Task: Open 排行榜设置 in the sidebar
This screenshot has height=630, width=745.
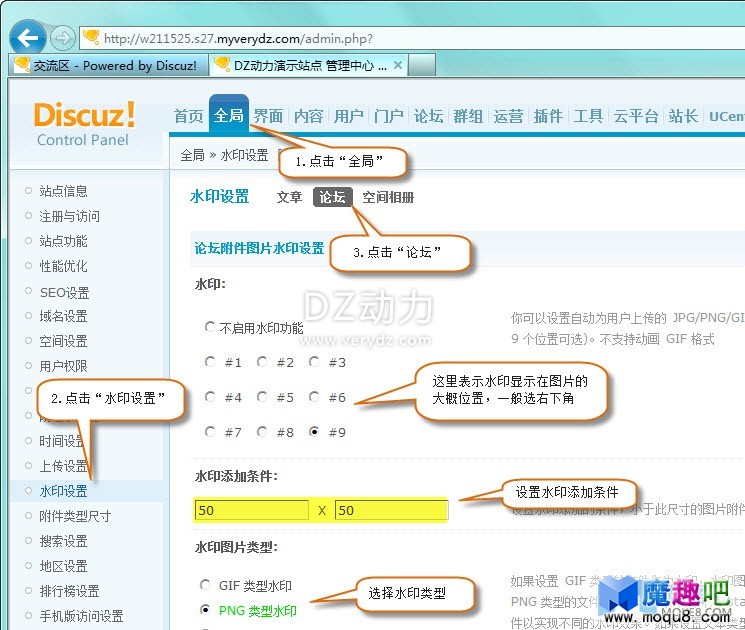Action: pos(69,591)
